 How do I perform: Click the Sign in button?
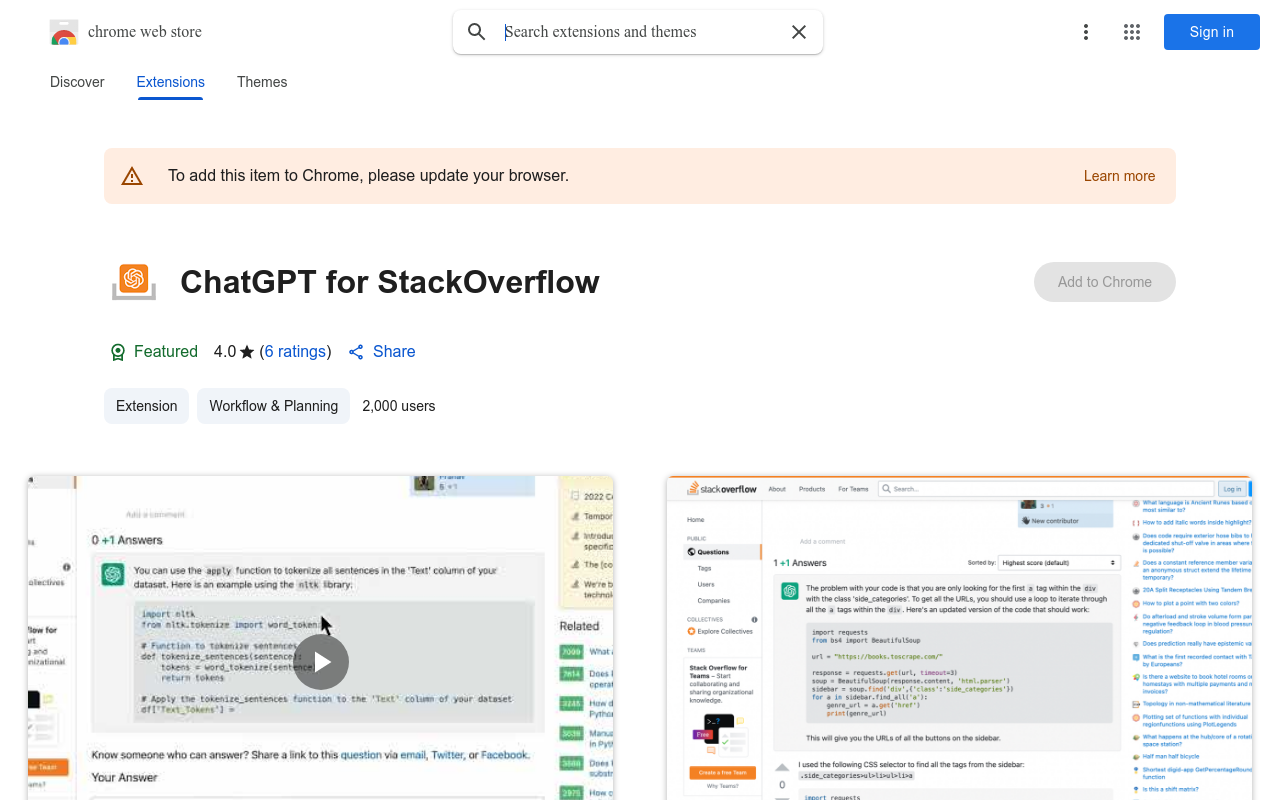click(x=1212, y=32)
